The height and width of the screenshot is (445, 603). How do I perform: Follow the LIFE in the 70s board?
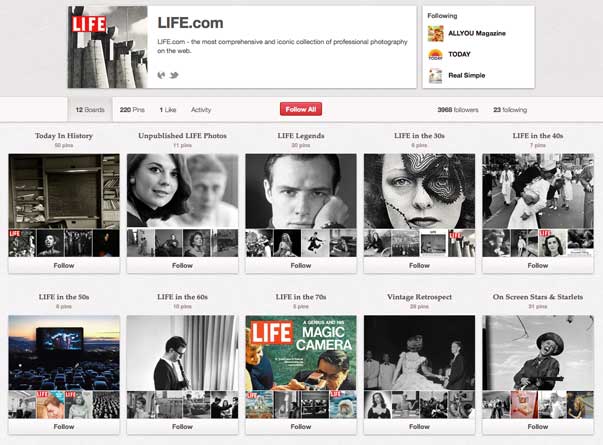click(301, 427)
